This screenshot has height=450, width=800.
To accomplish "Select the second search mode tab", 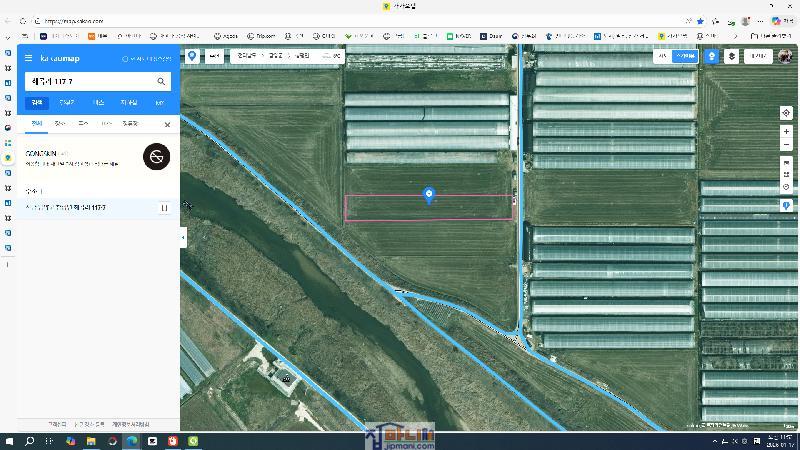I will (x=66, y=103).
